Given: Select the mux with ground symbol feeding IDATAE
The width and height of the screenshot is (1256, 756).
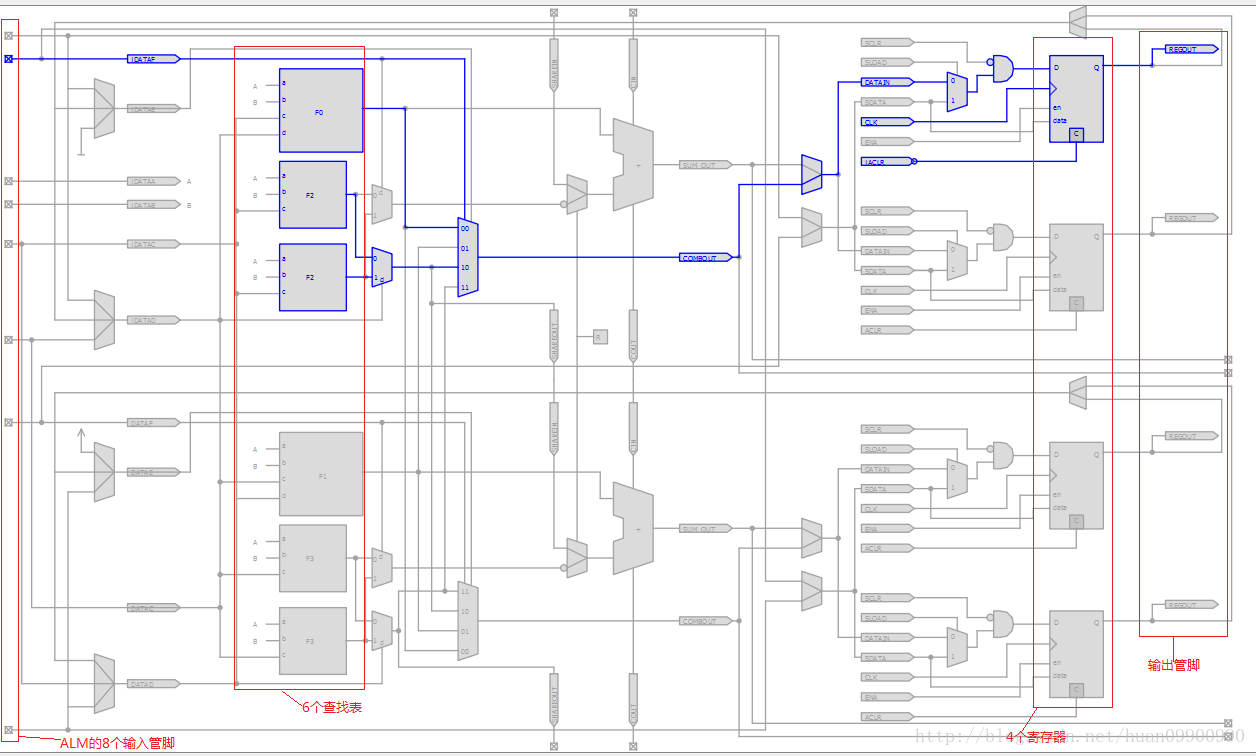Looking at the screenshot, I should [104, 108].
